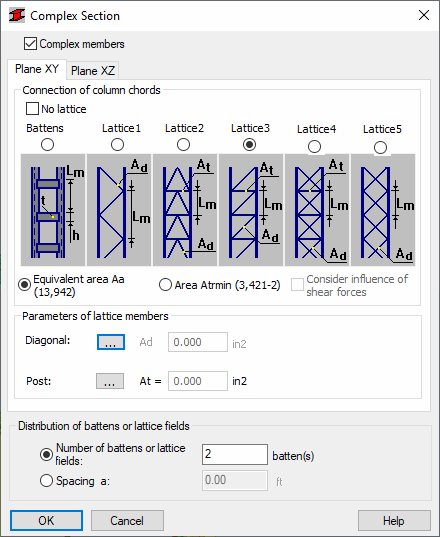The height and width of the screenshot is (537, 440).
Task: Select the Plane XY tab
Action: (x=37, y=69)
